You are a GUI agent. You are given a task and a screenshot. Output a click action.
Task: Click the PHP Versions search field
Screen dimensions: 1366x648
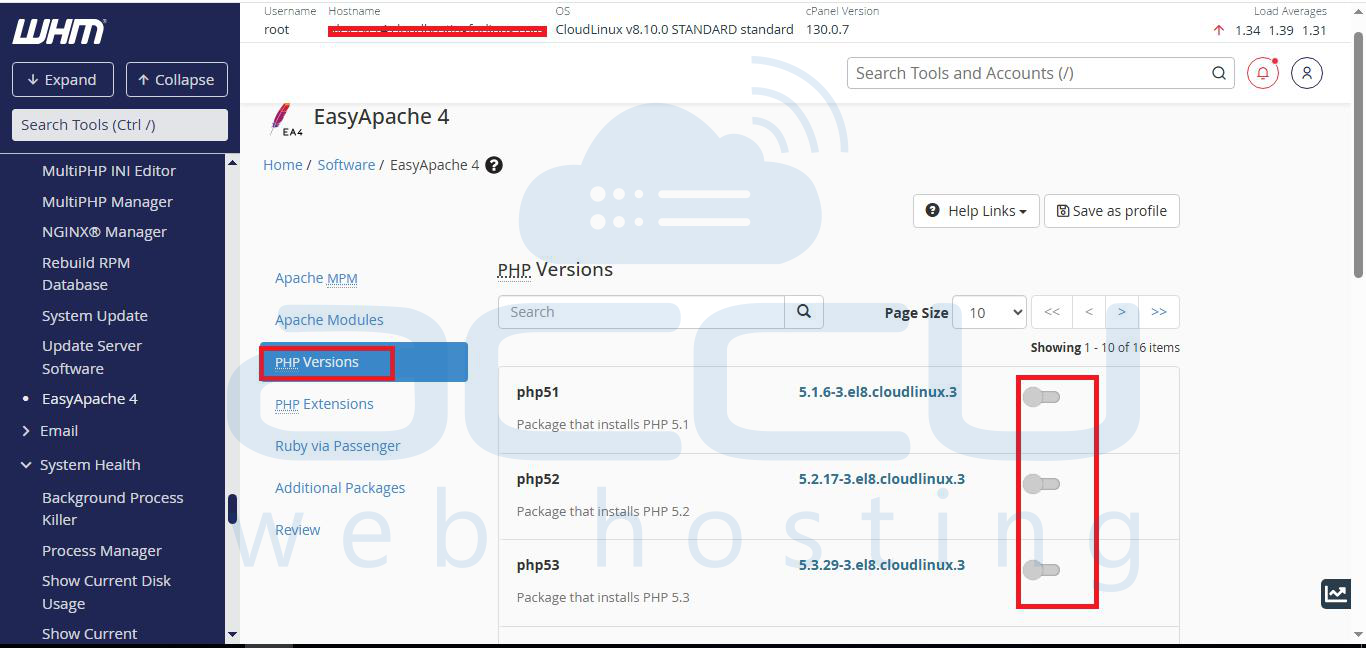pyautogui.click(x=641, y=312)
